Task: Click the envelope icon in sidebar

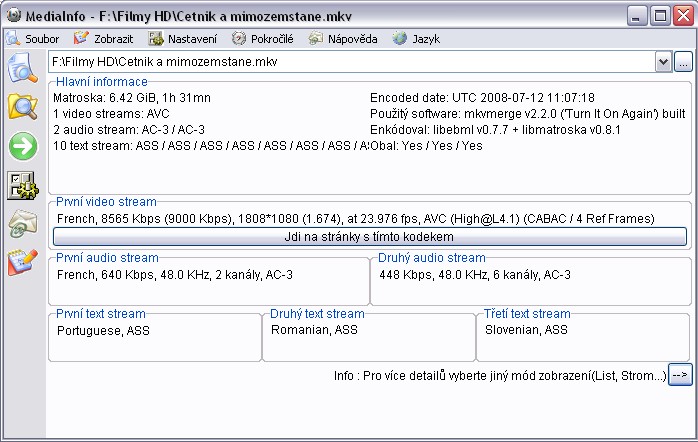Action: tap(21, 224)
